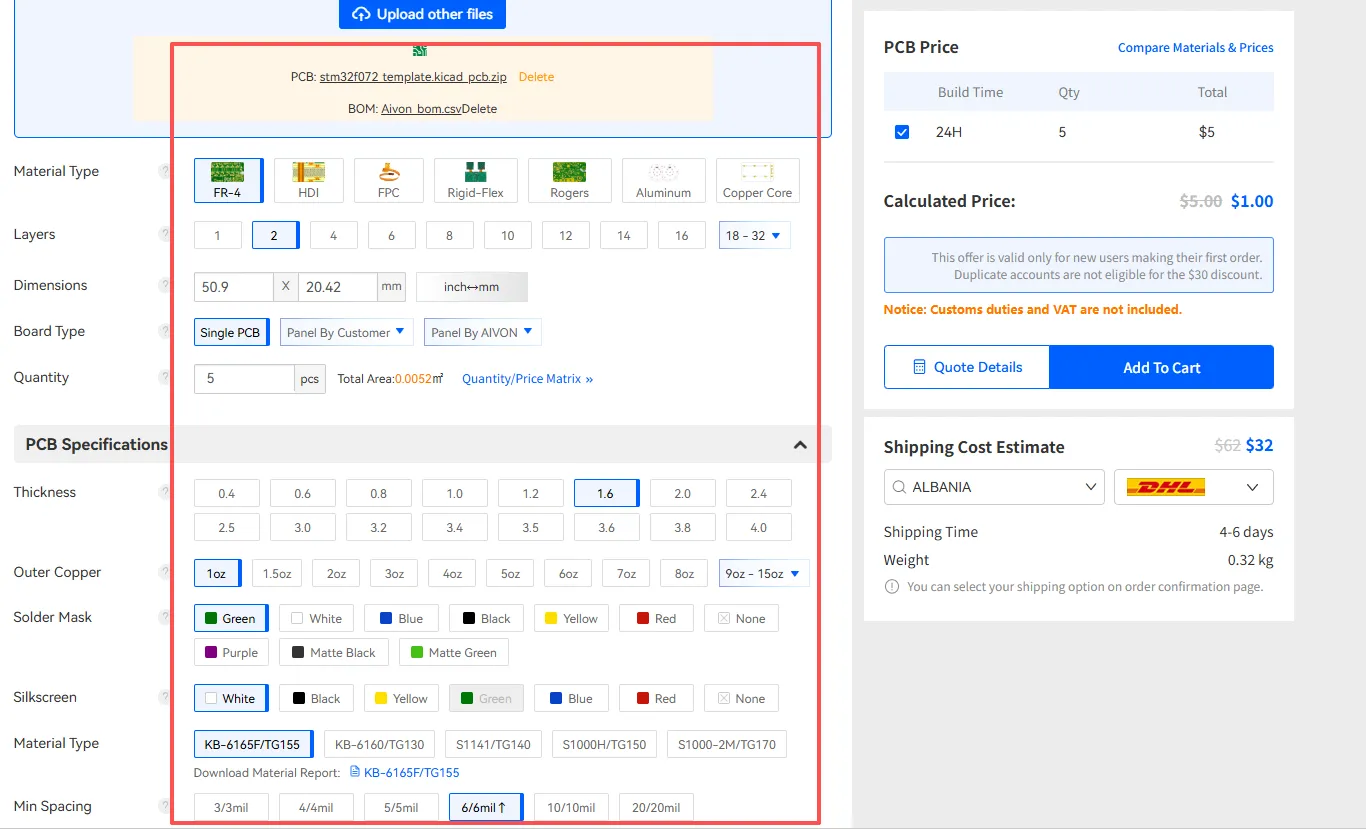Screen dimensions: 1366x829
Task: Choose Matte Black solder mask
Action: tap(334, 653)
